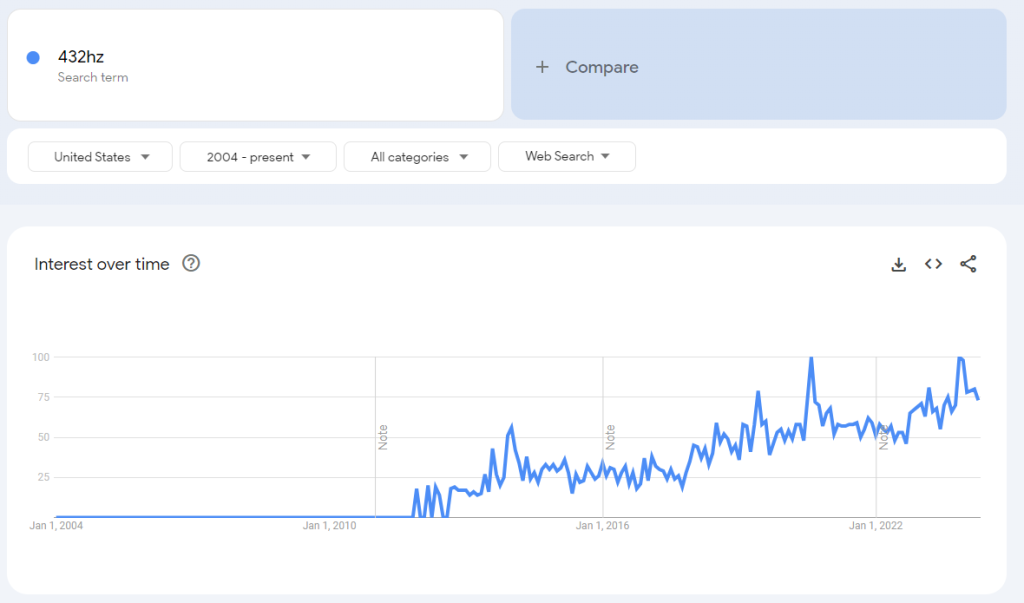This screenshot has width=1024, height=603.
Task: Open the Note marker near Jan 1, 2016
Action: point(610,437)
